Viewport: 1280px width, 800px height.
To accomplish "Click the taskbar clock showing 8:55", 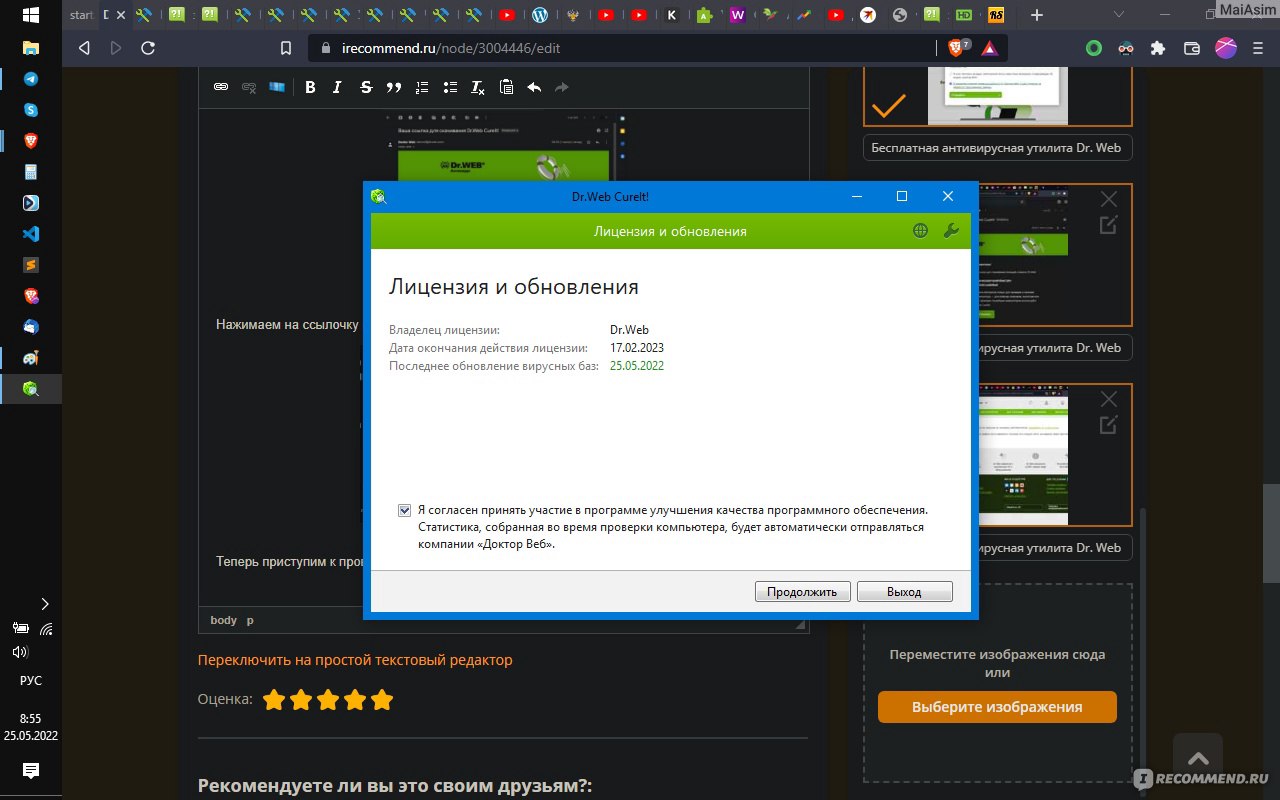I will pyautogui.click(x=31, y=718).
